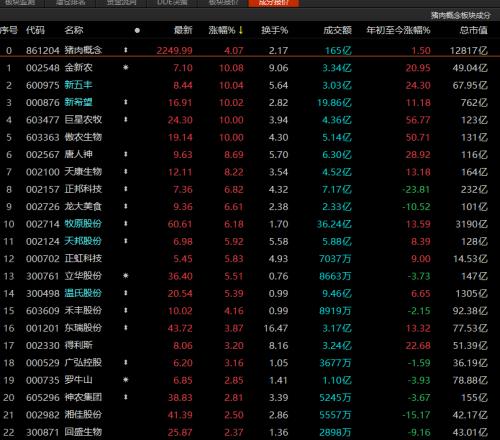The height and width of the screenshot is (440, 500).
Task: Select the 猪肉概念 sector index name
Action: point(83,50)
